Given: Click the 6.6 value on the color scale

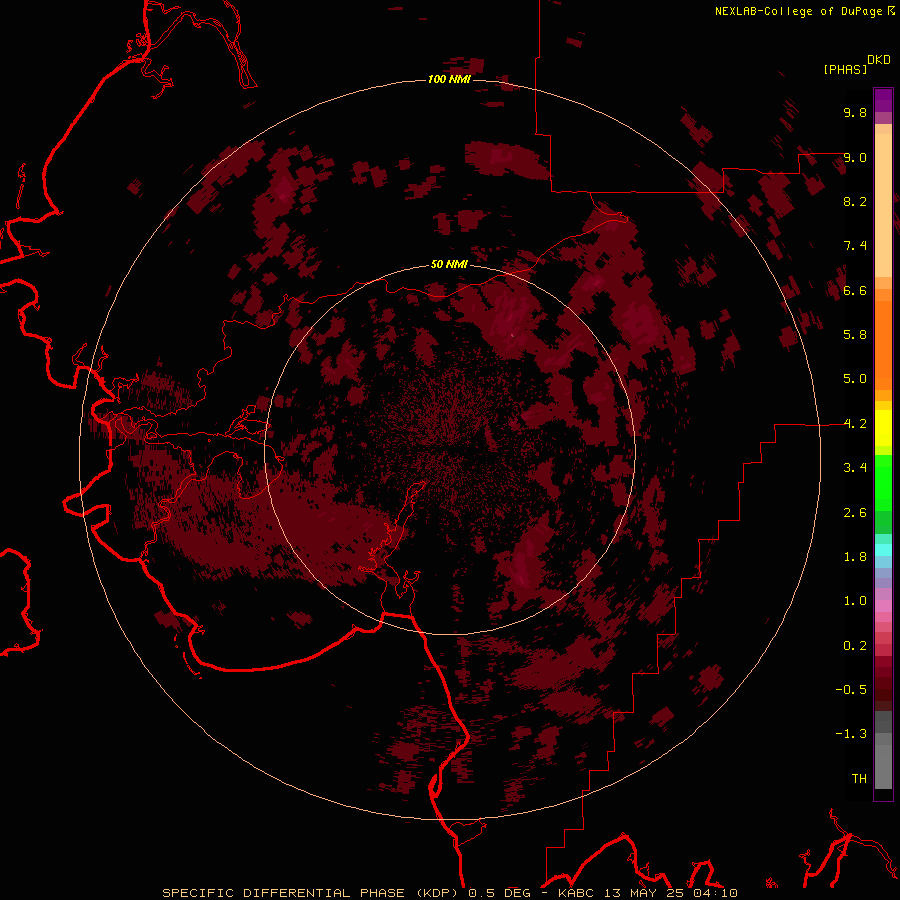Looking at the screenshot, I should tap(855, 290).
